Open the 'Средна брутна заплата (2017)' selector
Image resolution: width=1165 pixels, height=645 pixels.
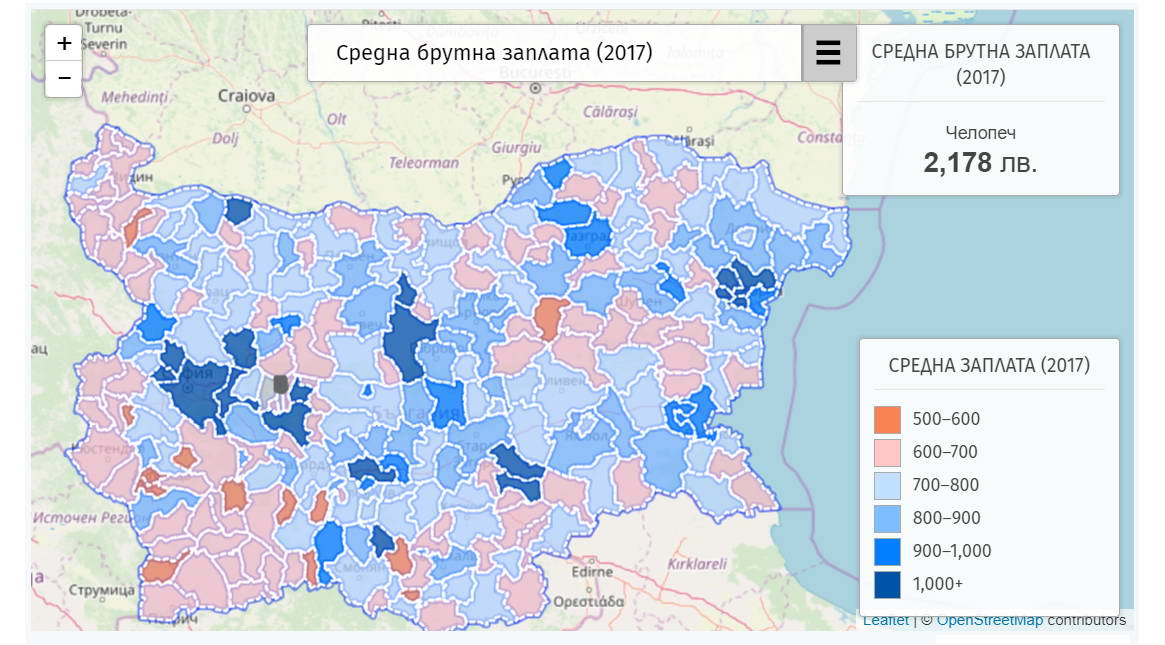(554, 53)
